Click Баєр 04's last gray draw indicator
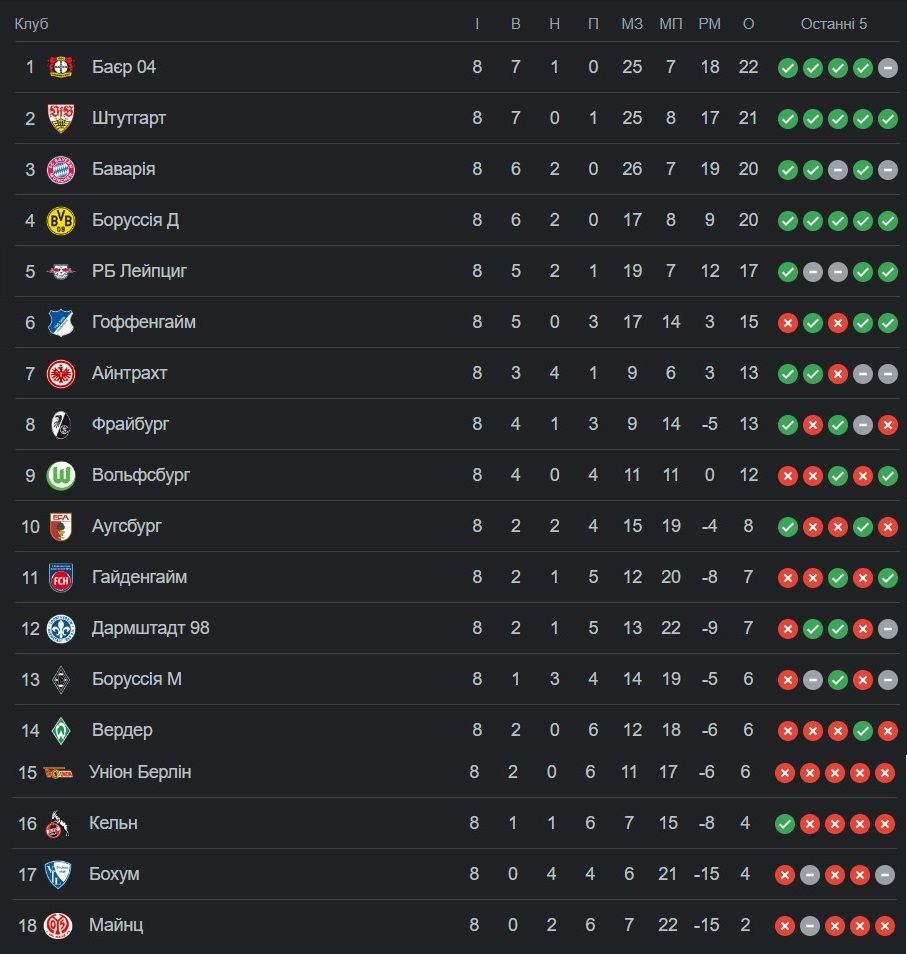 click(x=887, y=68)
